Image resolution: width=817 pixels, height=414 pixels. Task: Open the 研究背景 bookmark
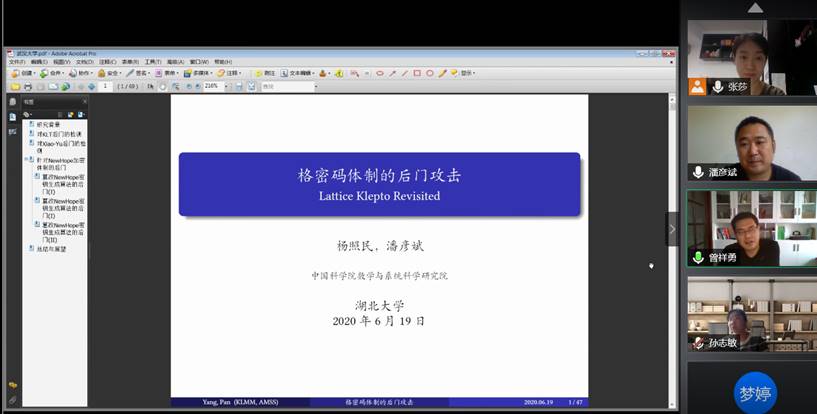click(x=48, y=124)
